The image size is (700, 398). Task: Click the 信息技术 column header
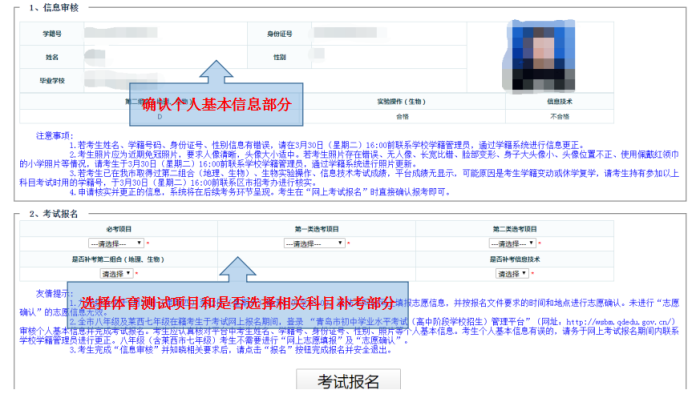[x=559, y=102]
